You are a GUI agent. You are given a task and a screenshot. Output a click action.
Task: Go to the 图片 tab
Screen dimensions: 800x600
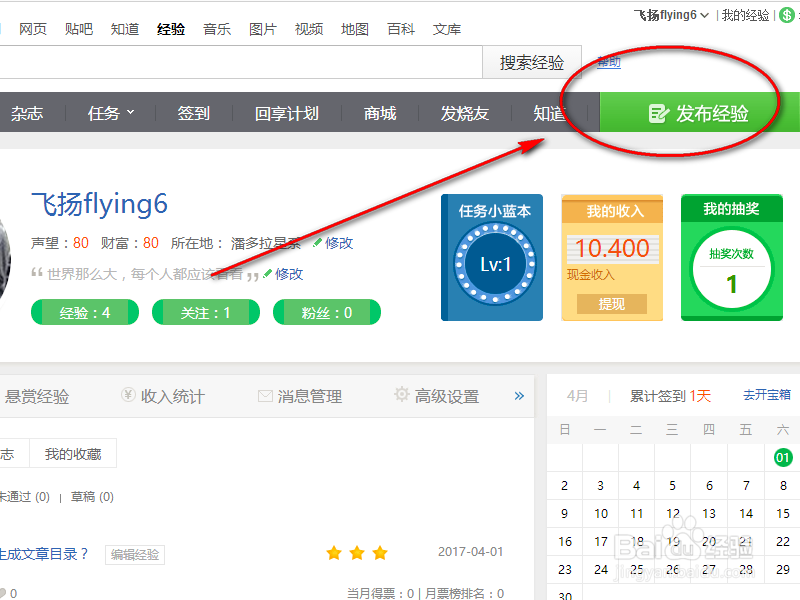[263, 29]
